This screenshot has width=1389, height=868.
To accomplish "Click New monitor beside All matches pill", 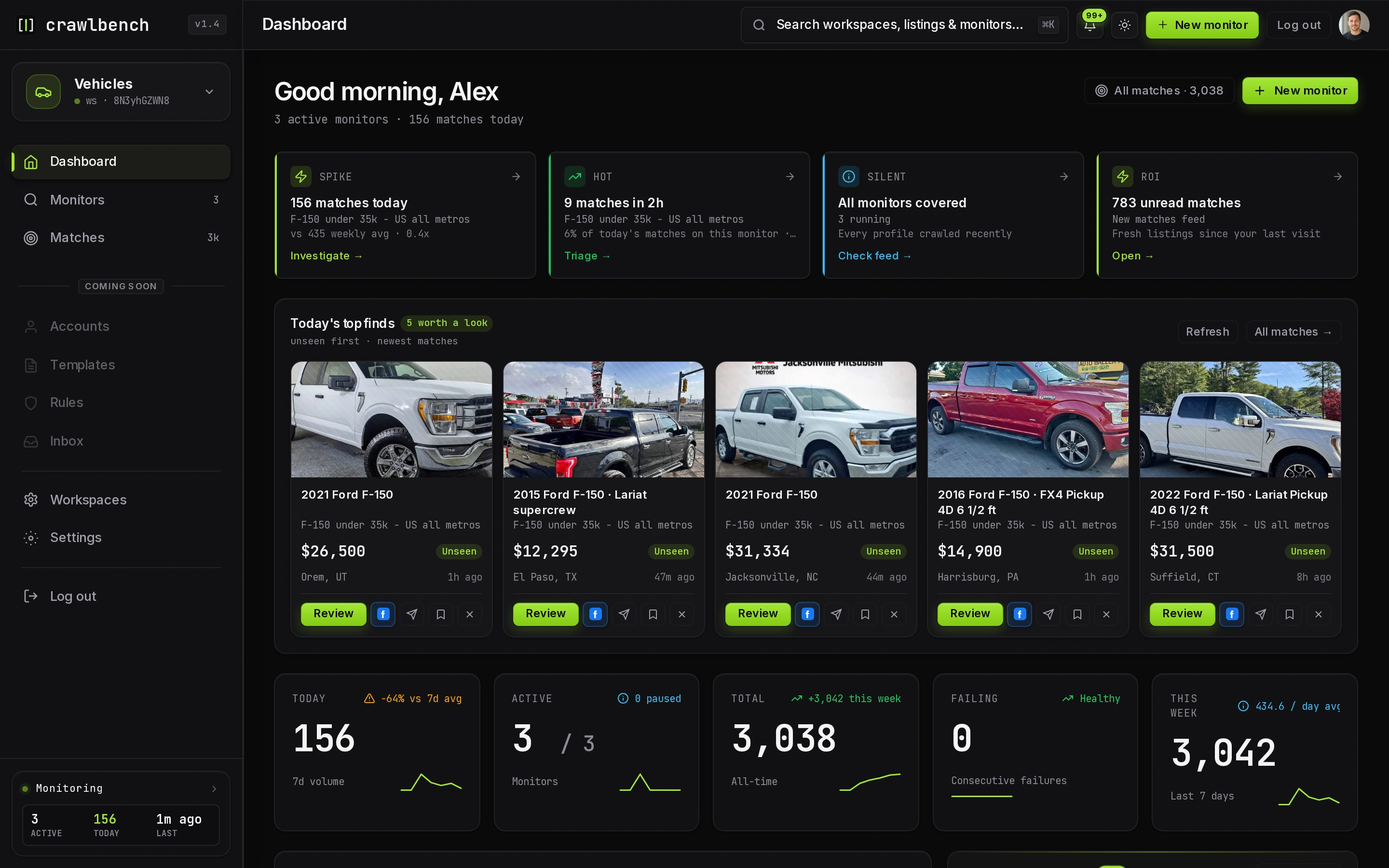I will (x=1300, y=91).
